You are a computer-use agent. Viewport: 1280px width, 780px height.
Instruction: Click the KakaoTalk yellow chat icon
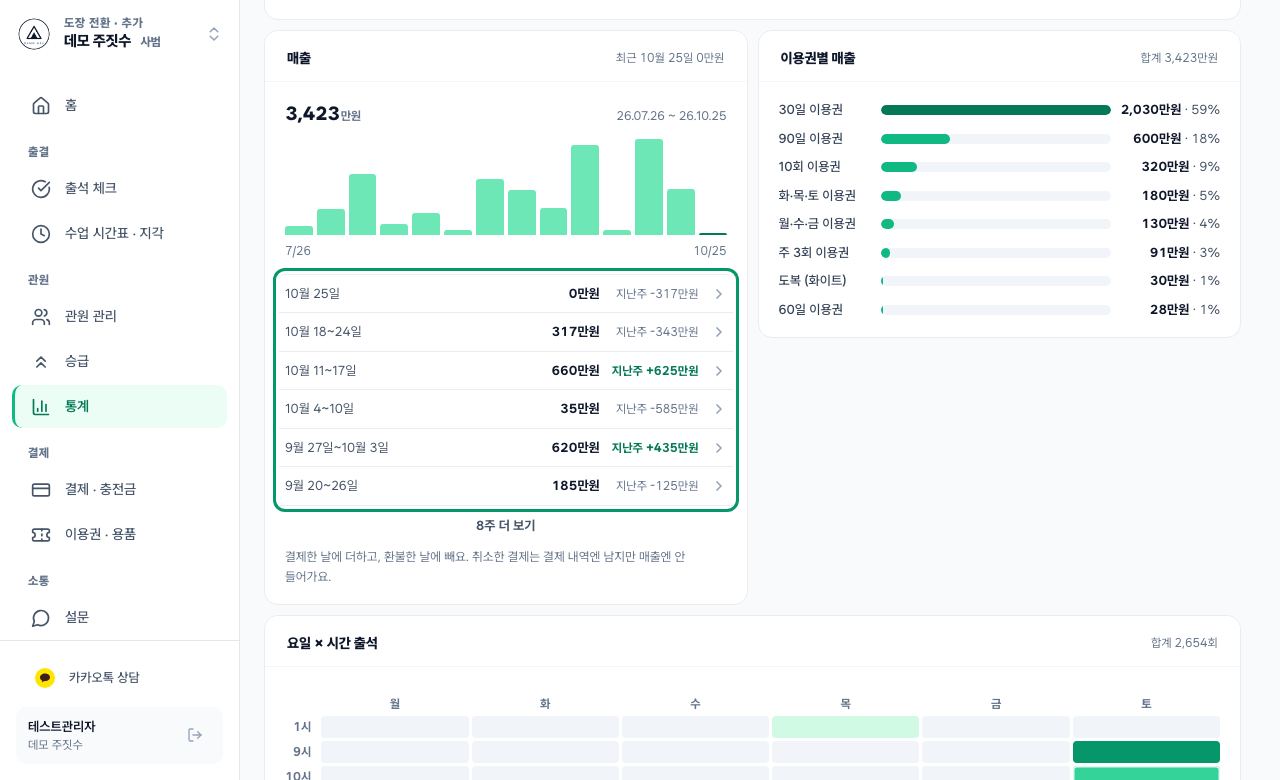point(45,677)
